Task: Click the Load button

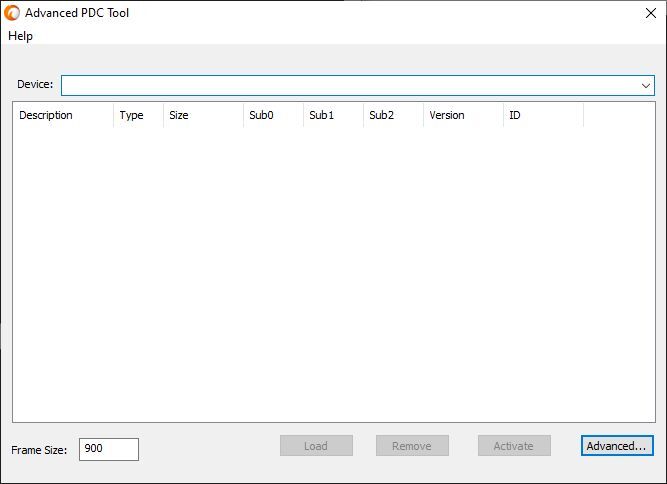Action: click(x=316, y=446)
